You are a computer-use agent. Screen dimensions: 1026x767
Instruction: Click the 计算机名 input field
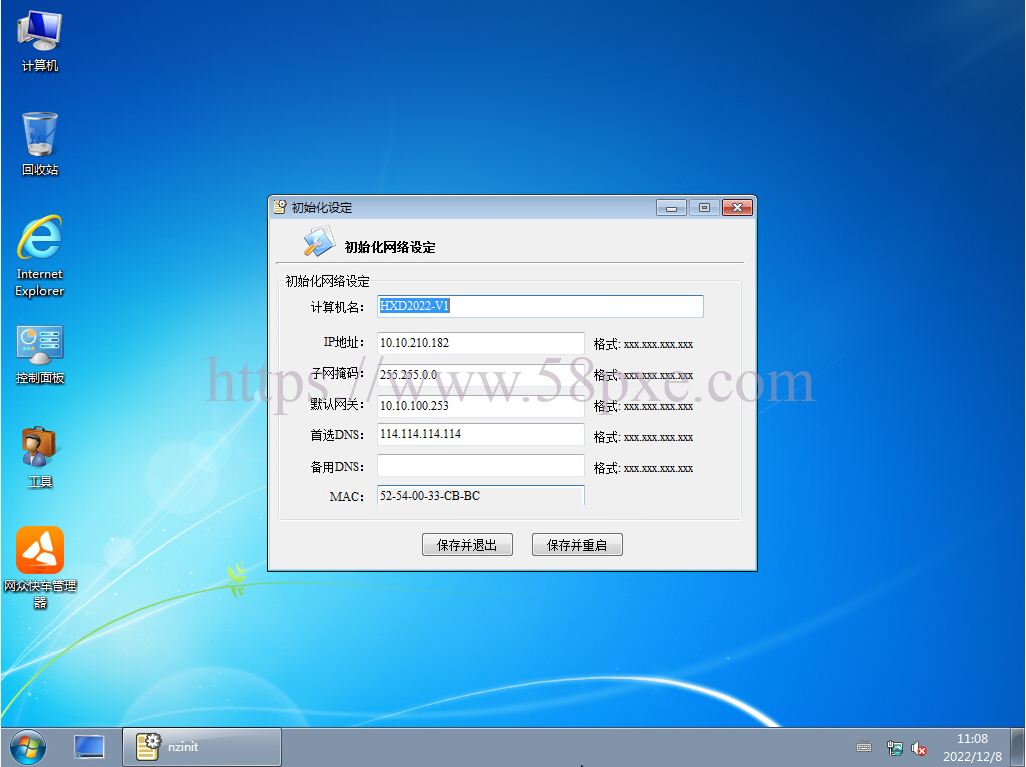[540, 306]
